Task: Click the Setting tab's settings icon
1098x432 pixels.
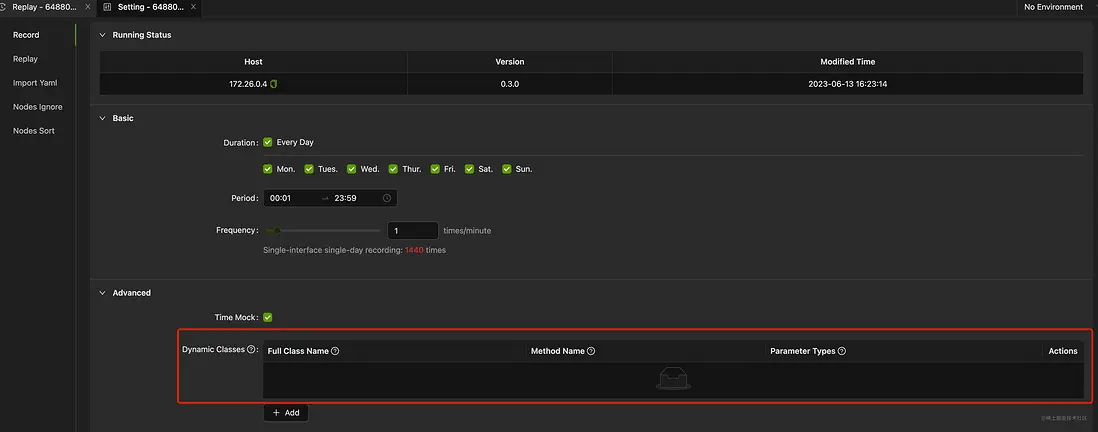Action: pos(107,6)
